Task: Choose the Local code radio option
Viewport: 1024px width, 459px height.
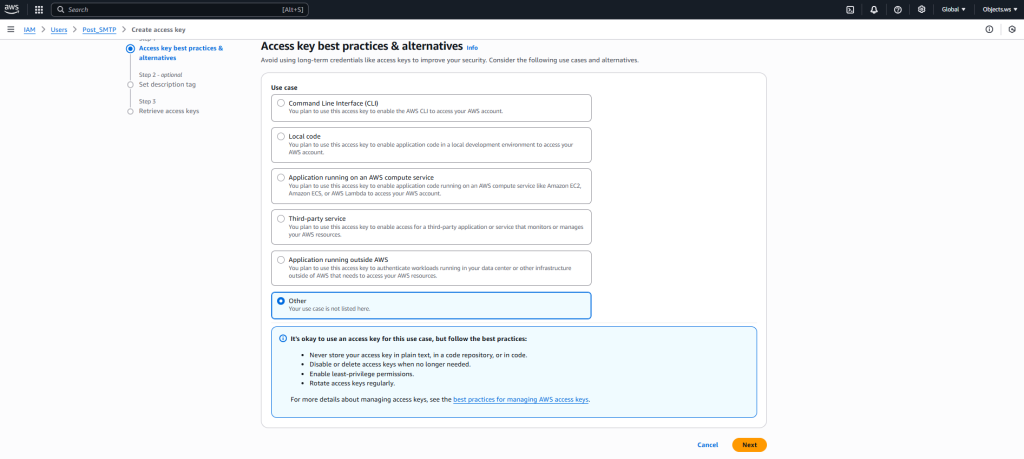Action: tap(281, 136)
